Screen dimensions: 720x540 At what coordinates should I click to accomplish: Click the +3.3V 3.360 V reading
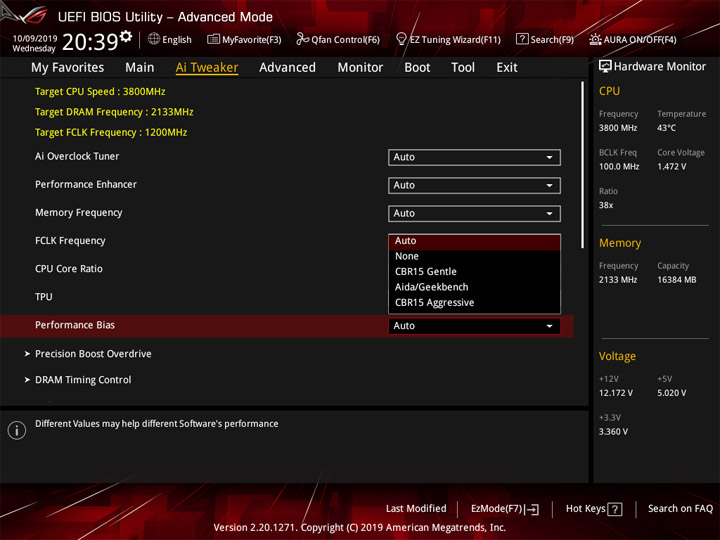point(613,432)
